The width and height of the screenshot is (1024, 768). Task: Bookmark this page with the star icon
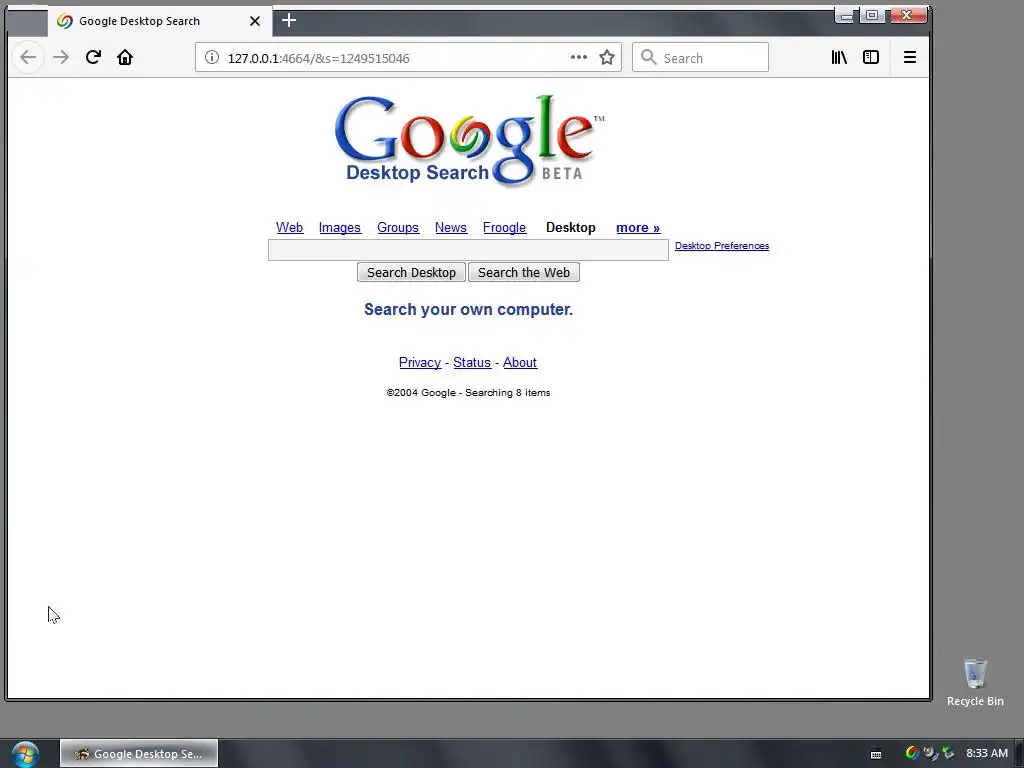tap(607, 57)
